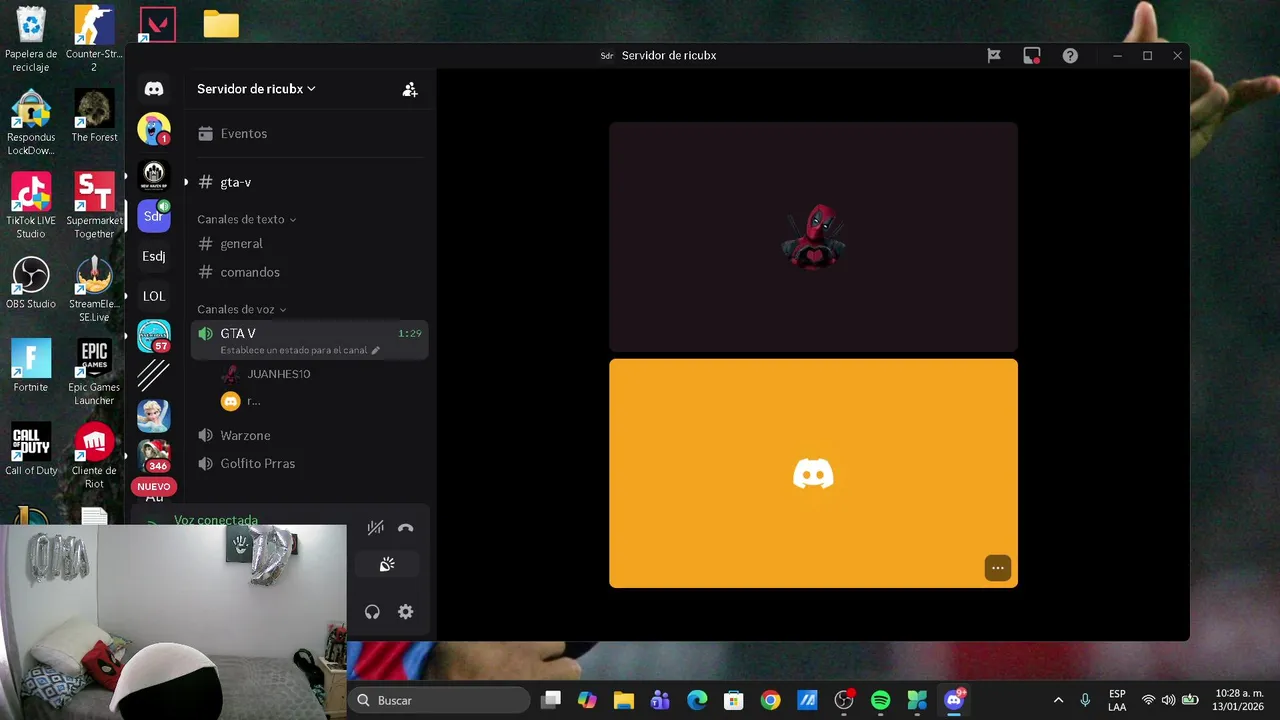Open the soundboard button
The width and height of the screenshot is (1280, 720).
tap(387, 565)
